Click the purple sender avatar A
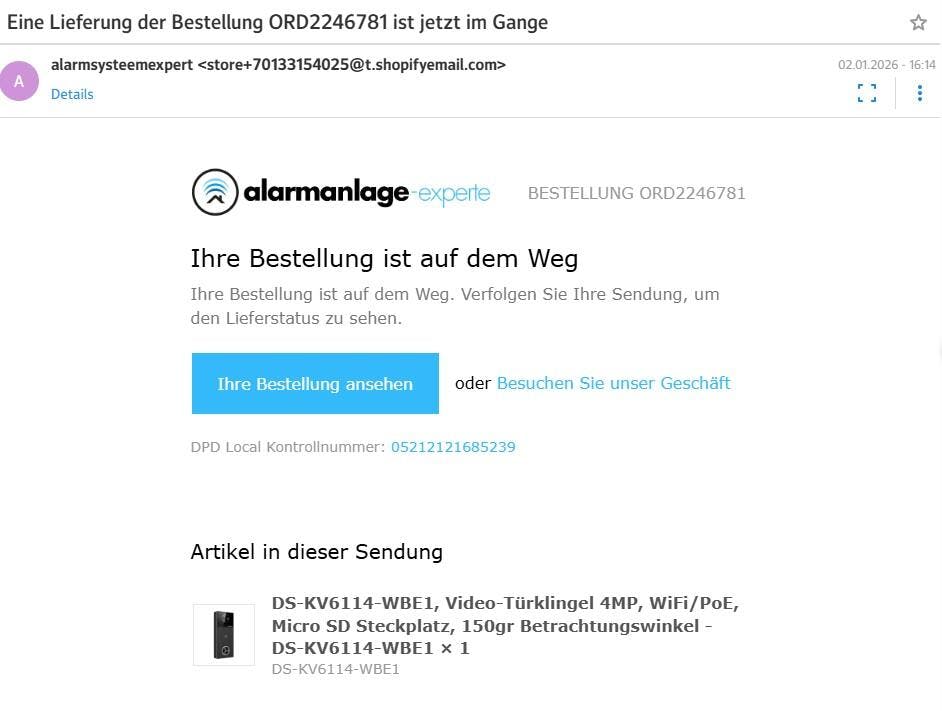Screen dimensions: 942x711 tap(19, 81)
